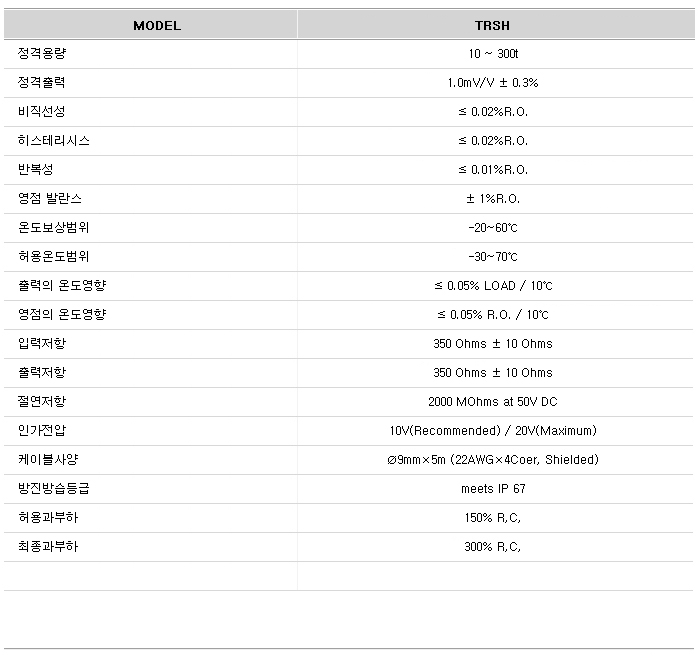Select the 정격용량 row label
This screenshot has width=698, height=659.
click(x=42, y=54)
